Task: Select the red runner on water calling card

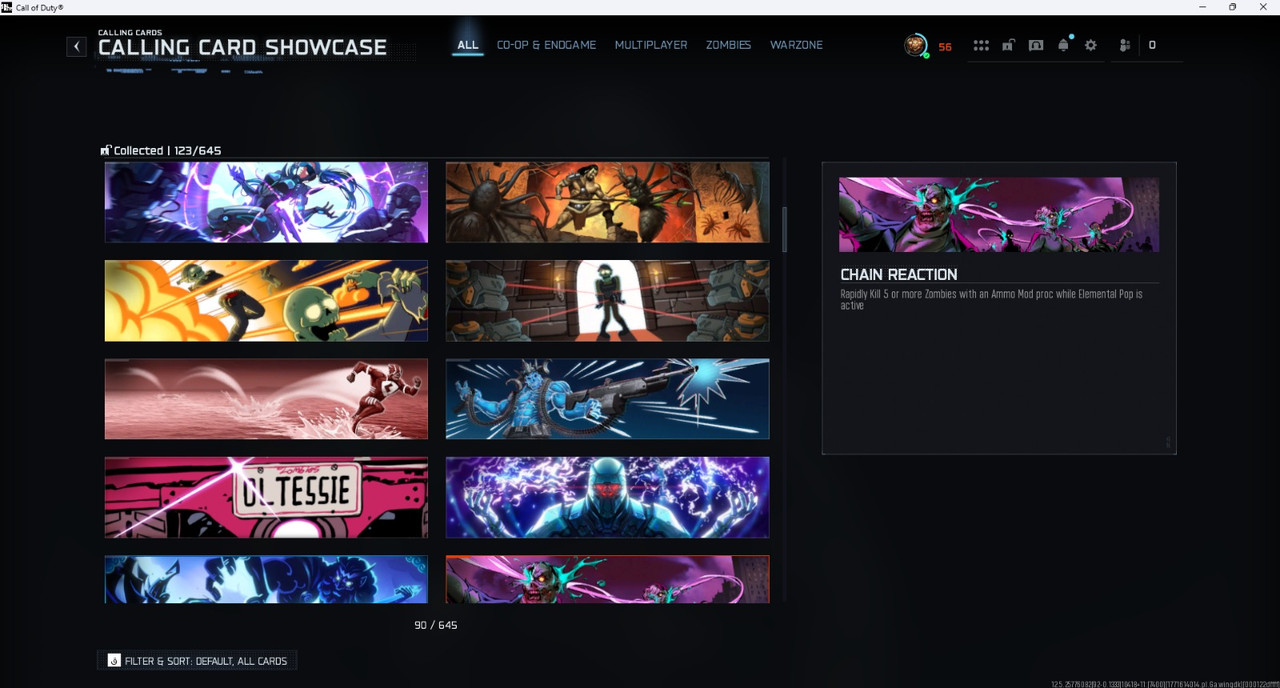Action: click(266, 399)
